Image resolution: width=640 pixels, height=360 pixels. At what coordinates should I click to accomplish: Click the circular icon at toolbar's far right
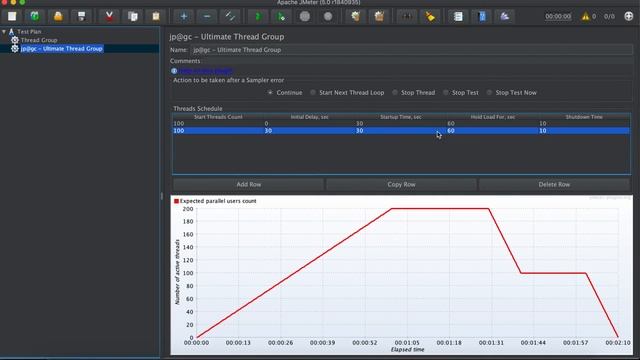(x=629, y=16)
